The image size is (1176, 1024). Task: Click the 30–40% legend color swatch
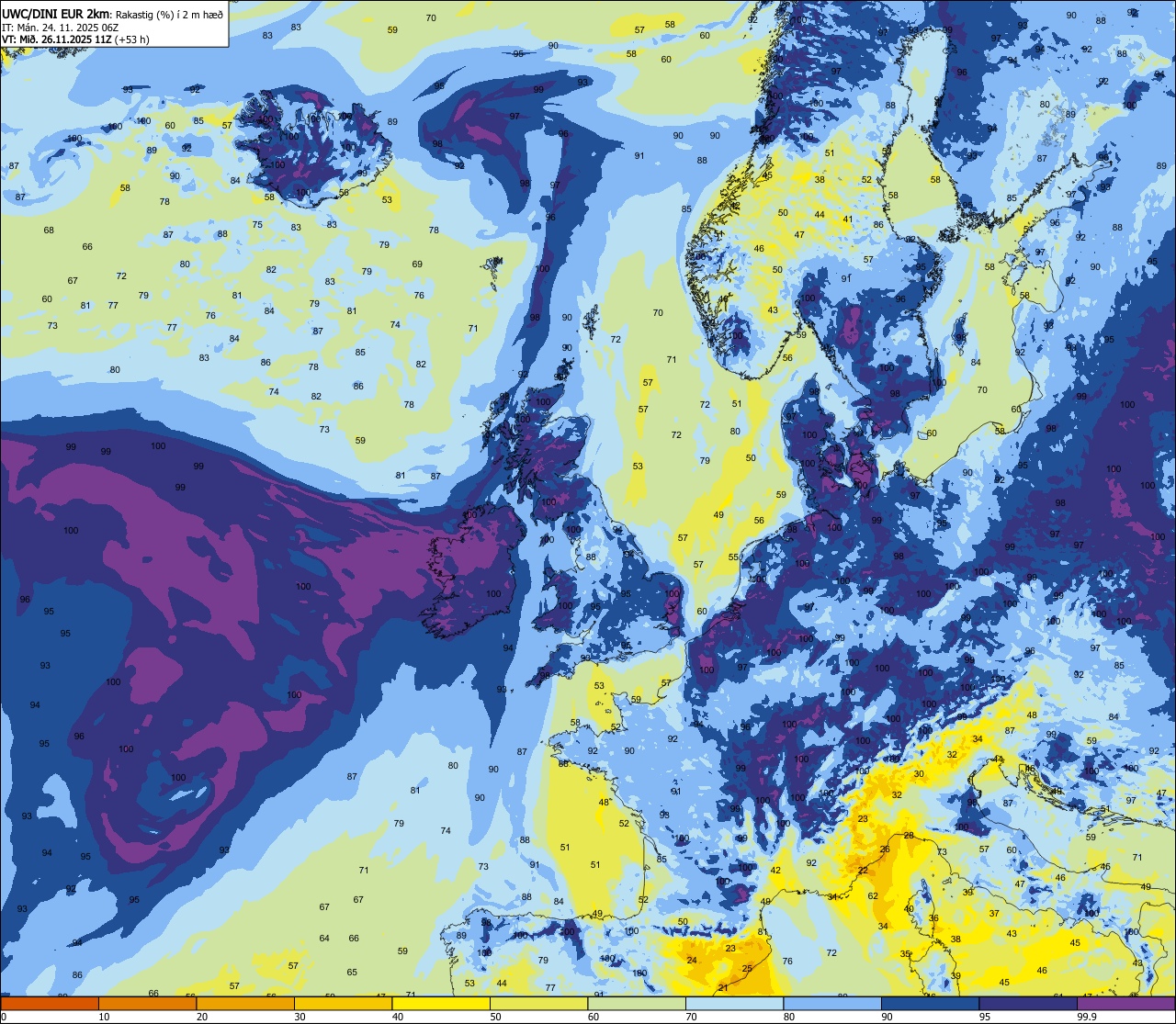click(343, 1003)
